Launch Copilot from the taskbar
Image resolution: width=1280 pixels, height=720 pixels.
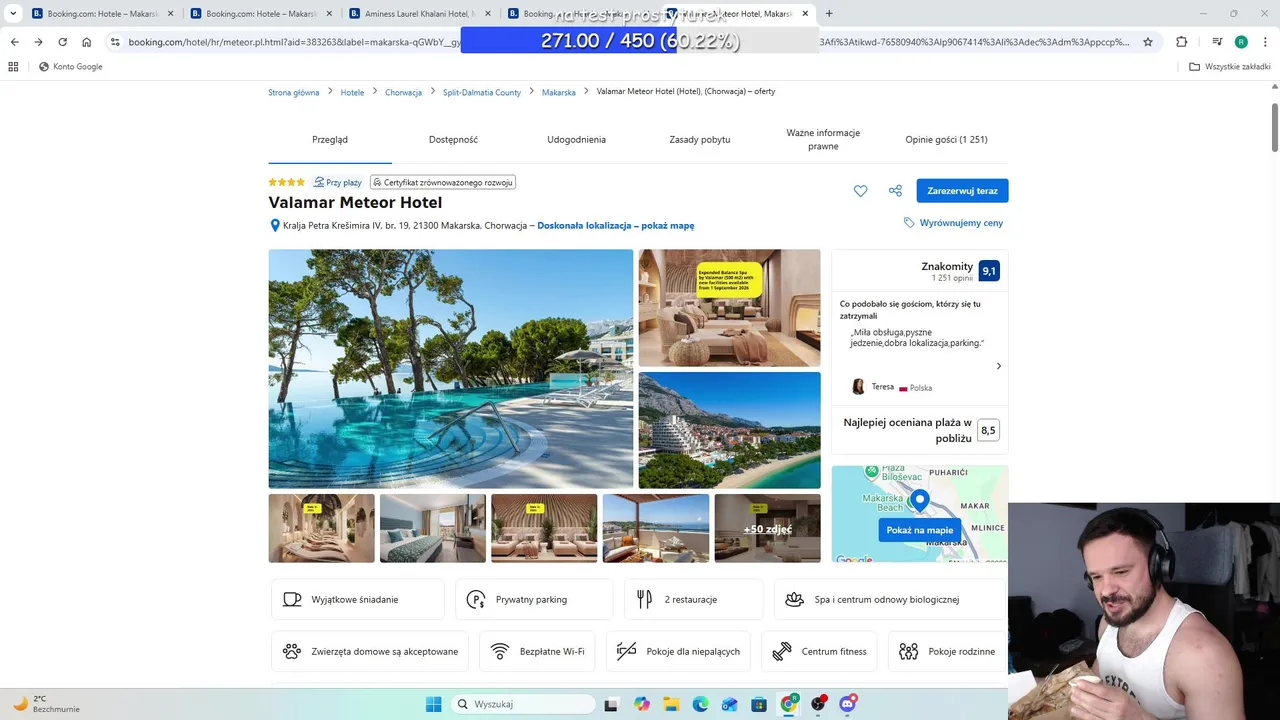tap(641, 704)
